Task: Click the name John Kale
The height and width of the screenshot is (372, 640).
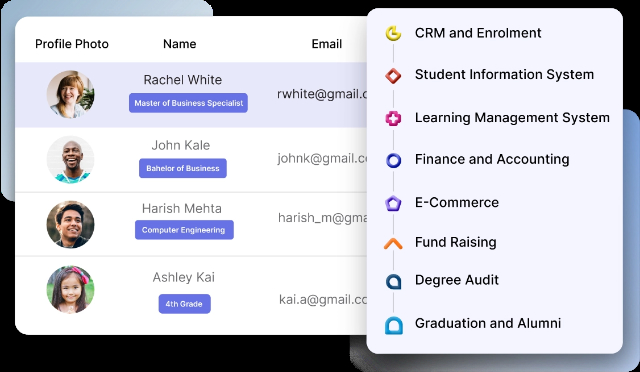Action: click(x=181, y=145)
